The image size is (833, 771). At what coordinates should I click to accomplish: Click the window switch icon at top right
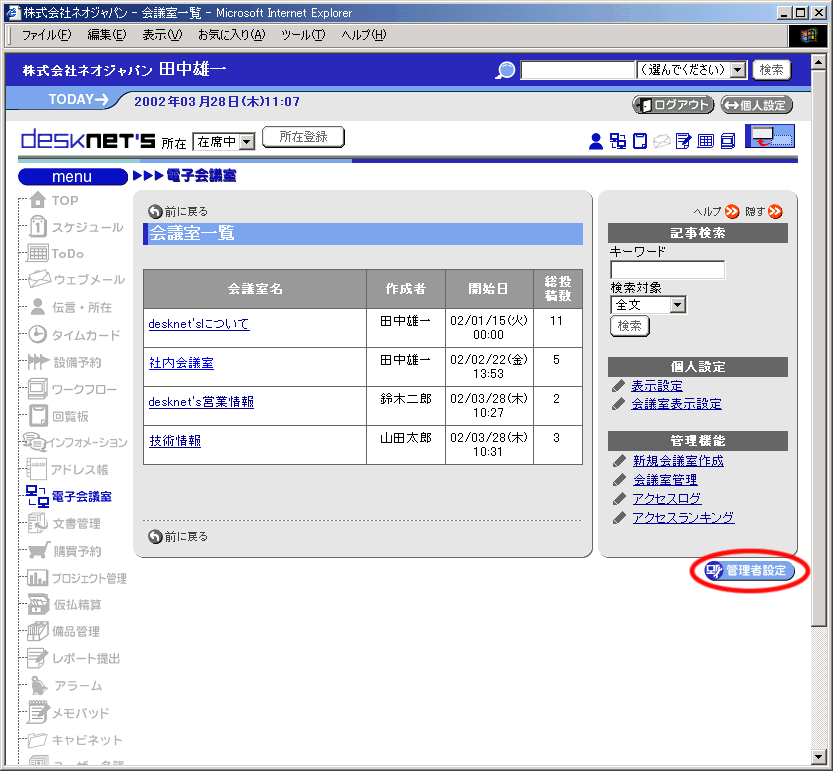coord(769,137)
